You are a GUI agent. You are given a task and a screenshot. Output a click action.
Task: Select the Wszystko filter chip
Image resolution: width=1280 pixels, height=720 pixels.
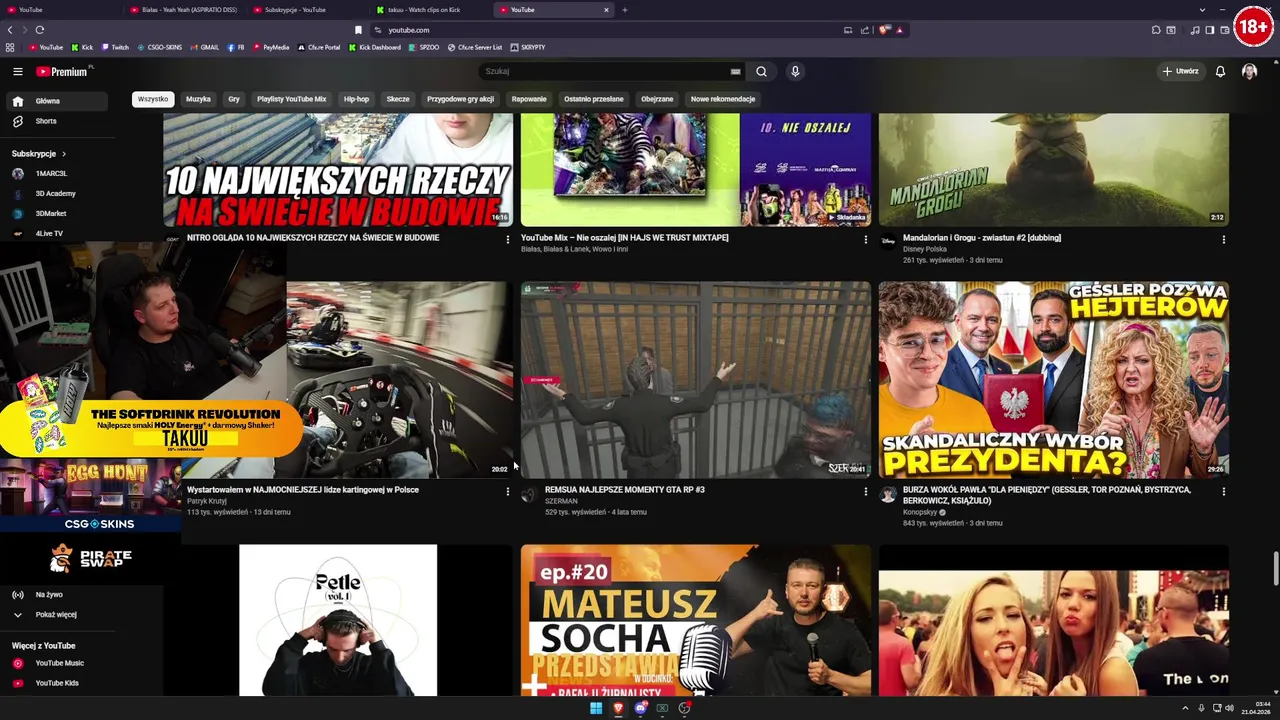(153, 99)
